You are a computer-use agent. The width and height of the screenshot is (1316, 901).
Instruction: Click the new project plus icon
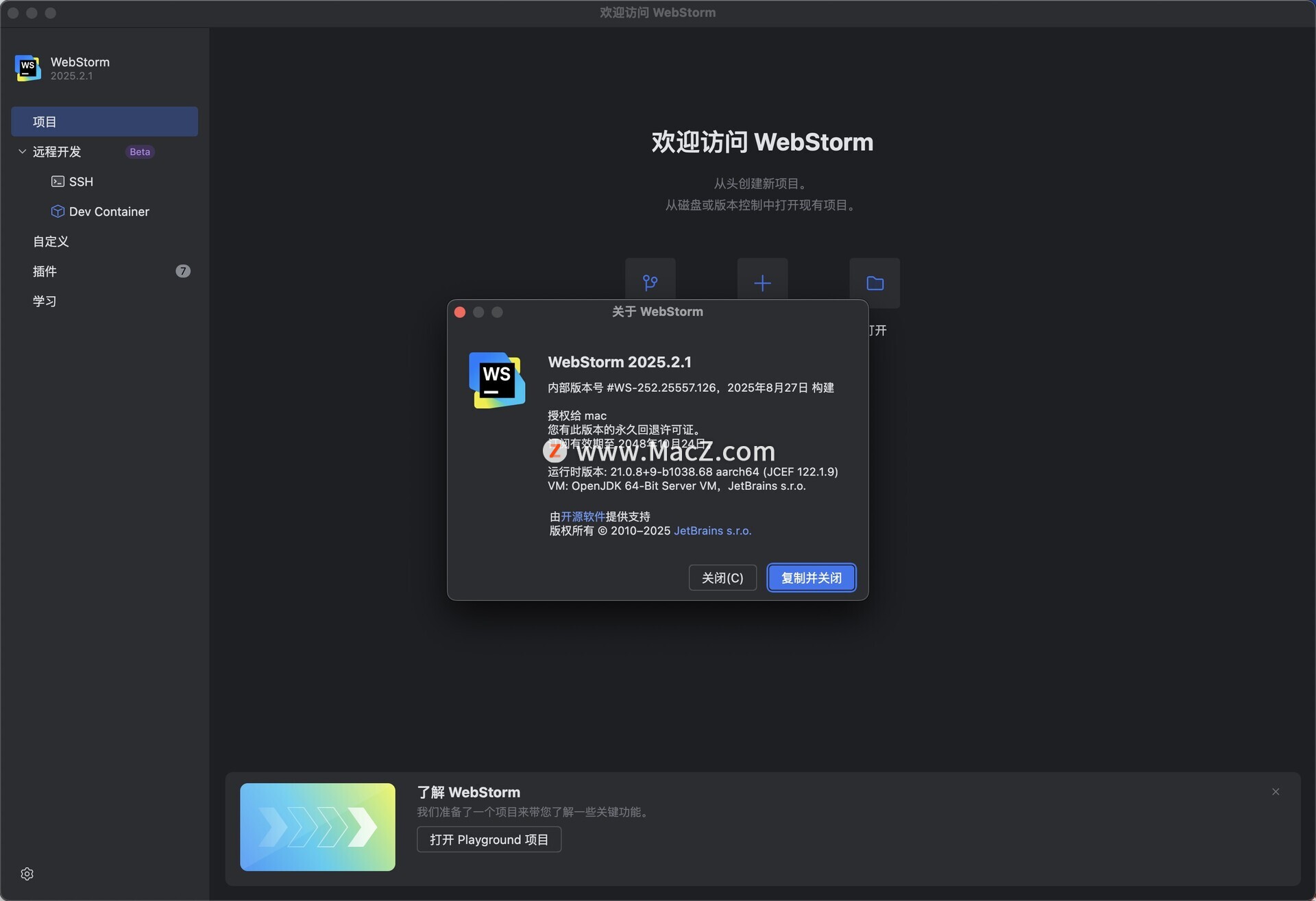click(762, 282)
